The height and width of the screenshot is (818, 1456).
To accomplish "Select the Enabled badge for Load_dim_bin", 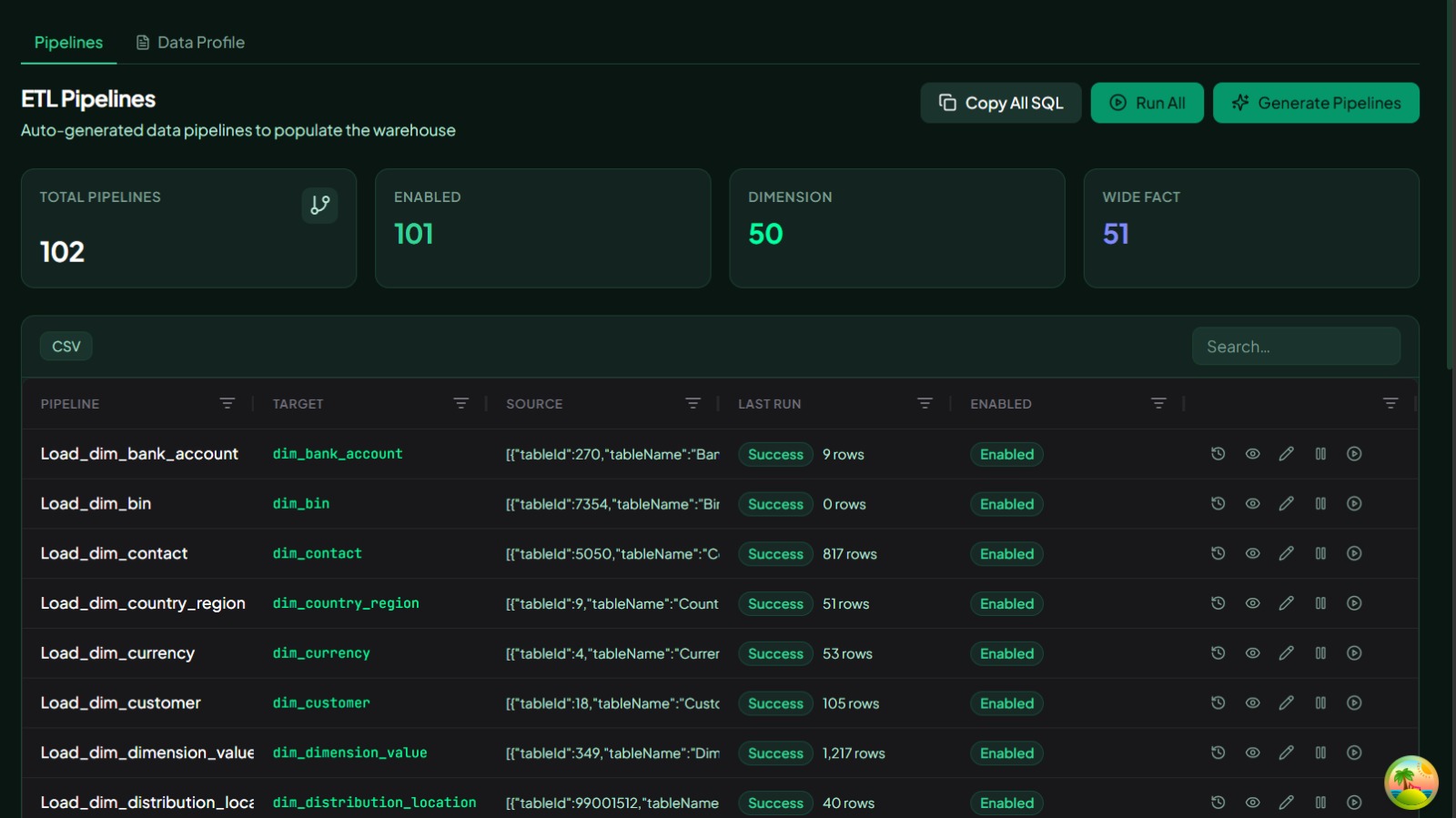I will click(x=1006, y=504).
